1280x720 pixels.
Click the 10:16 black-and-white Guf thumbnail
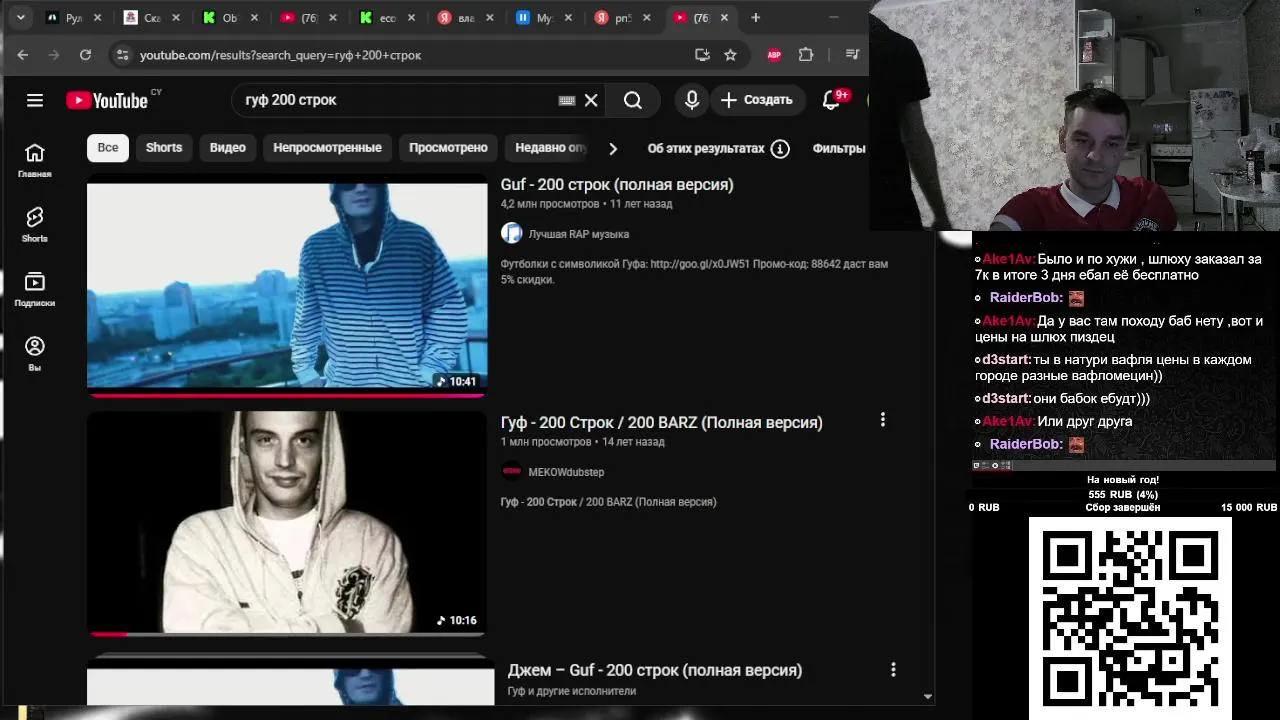[x=287, y=523]
